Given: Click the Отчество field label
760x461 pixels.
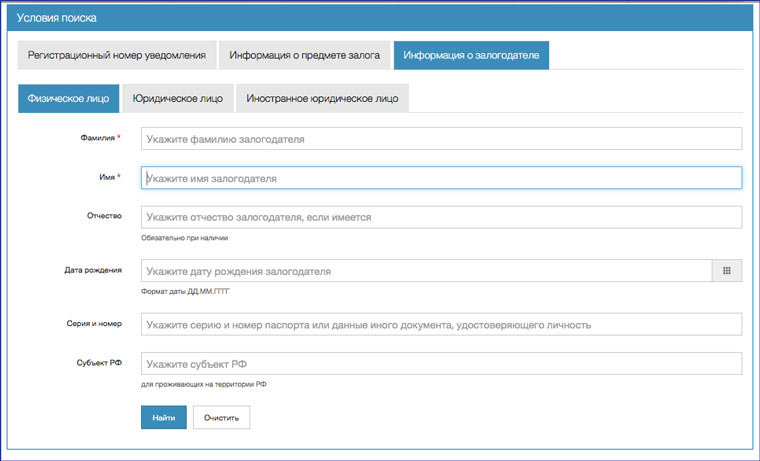Looking at the screenshot, I should point(104,216).
